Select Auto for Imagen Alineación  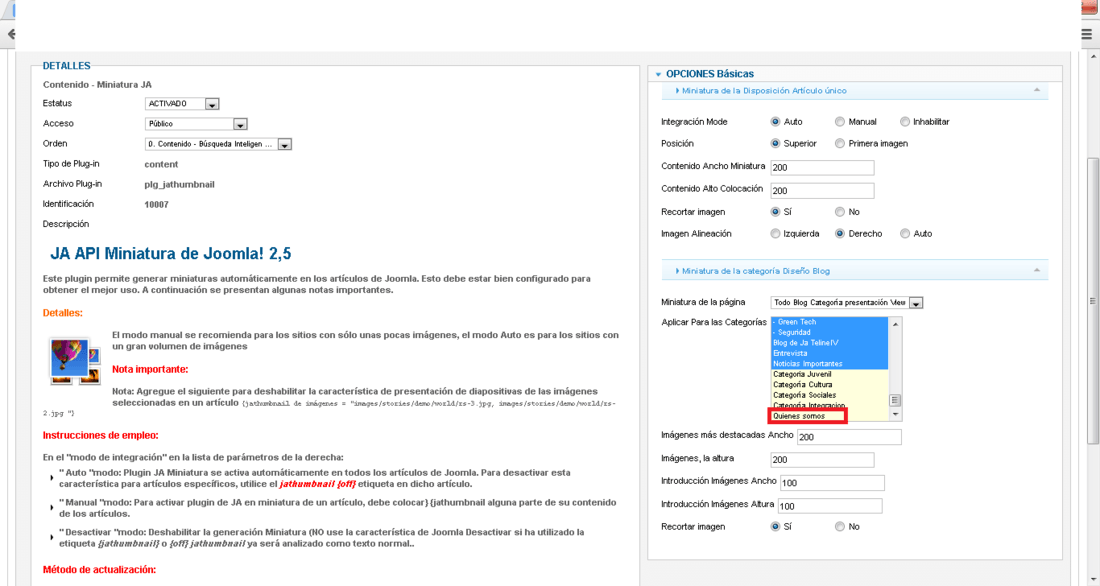905,234
